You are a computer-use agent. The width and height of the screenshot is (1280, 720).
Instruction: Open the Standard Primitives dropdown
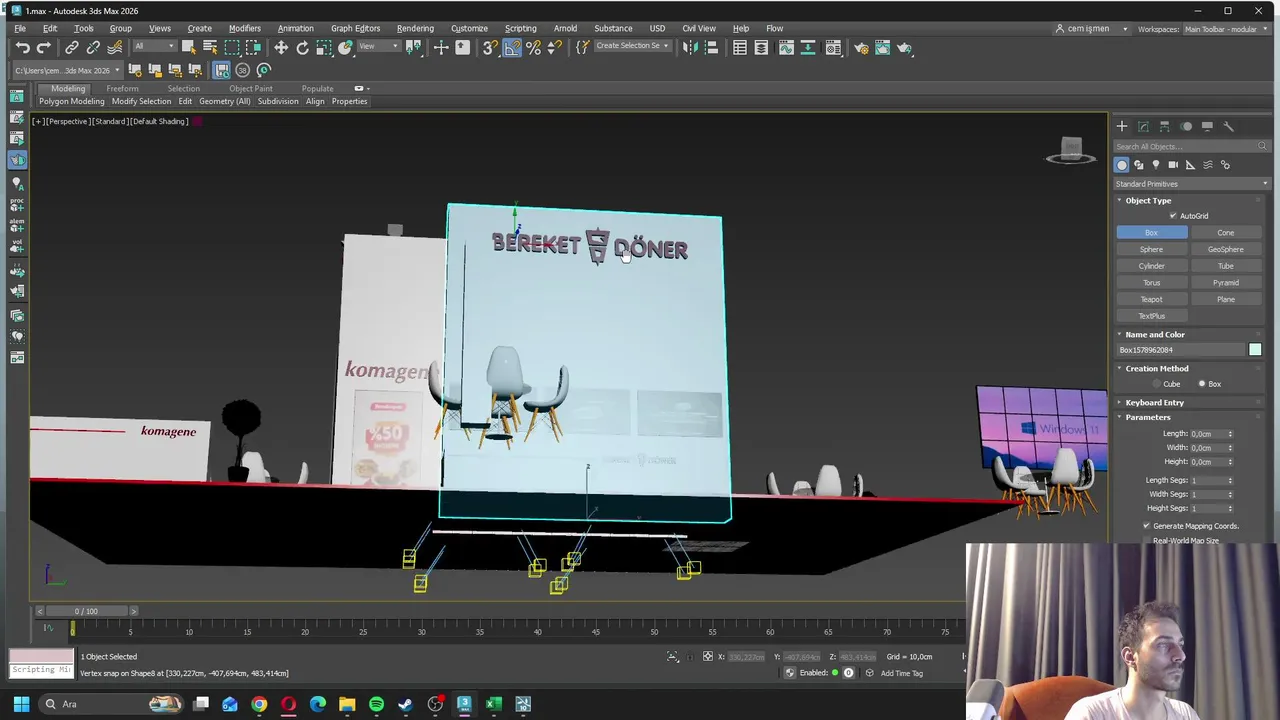coord(1192,184)
